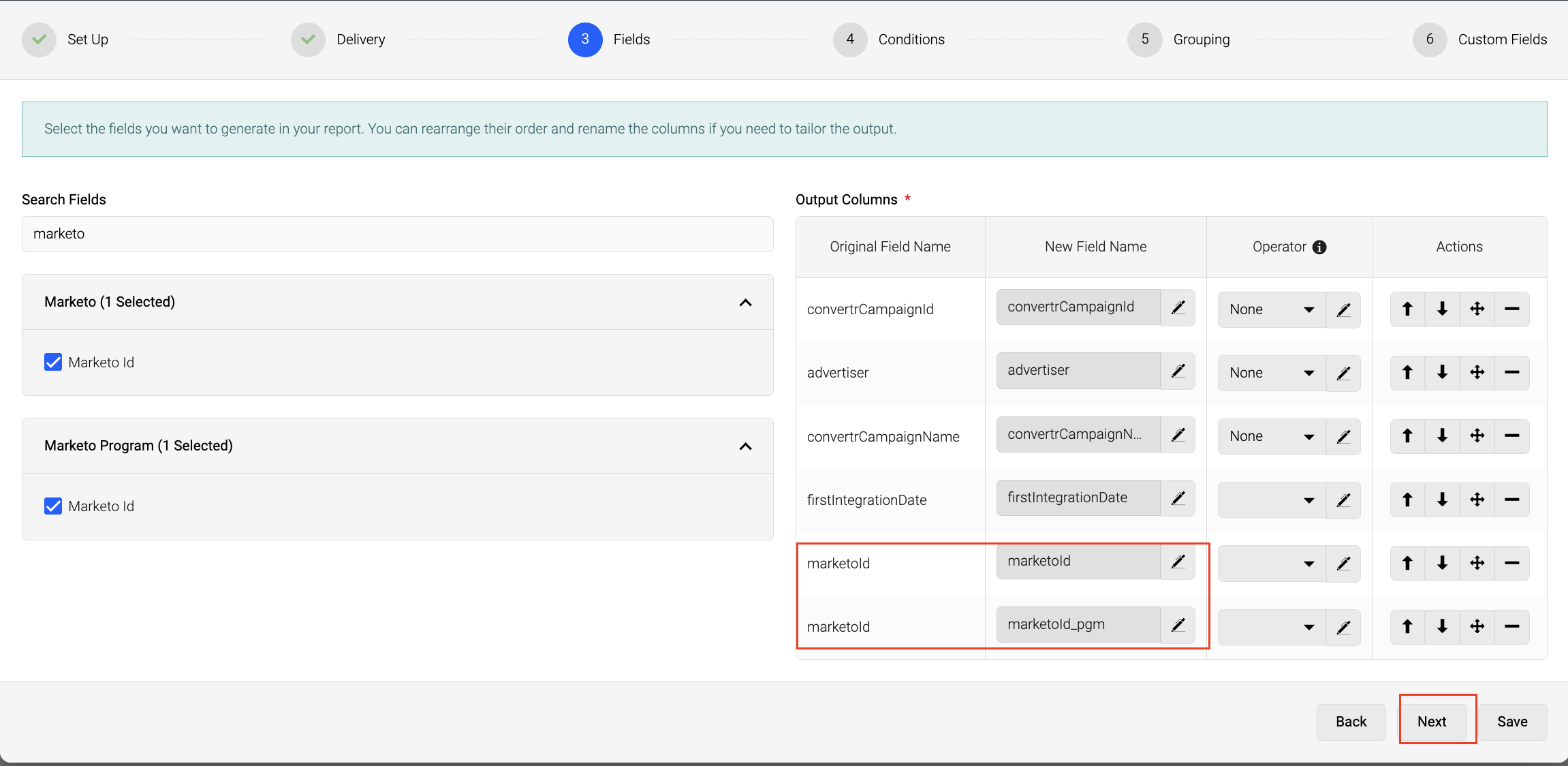Go to Set Up step
Screen dimensions: 1568x766
[x=65, y=40]
